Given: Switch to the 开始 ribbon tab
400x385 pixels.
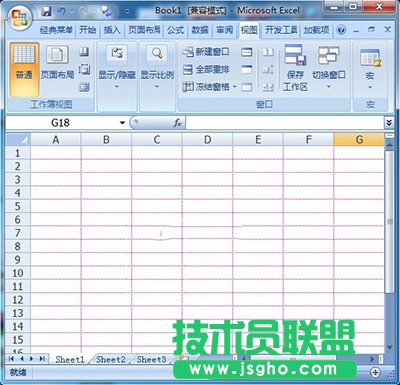Looking at the screenshot, I should [88, 30].
